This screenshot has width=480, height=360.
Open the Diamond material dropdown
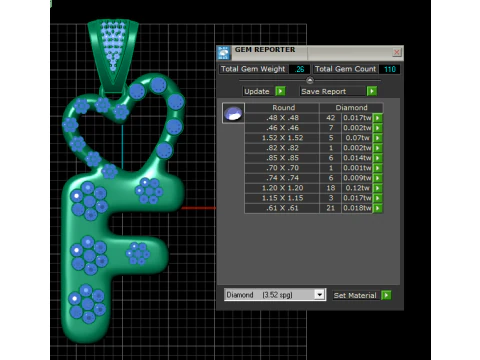320,295
